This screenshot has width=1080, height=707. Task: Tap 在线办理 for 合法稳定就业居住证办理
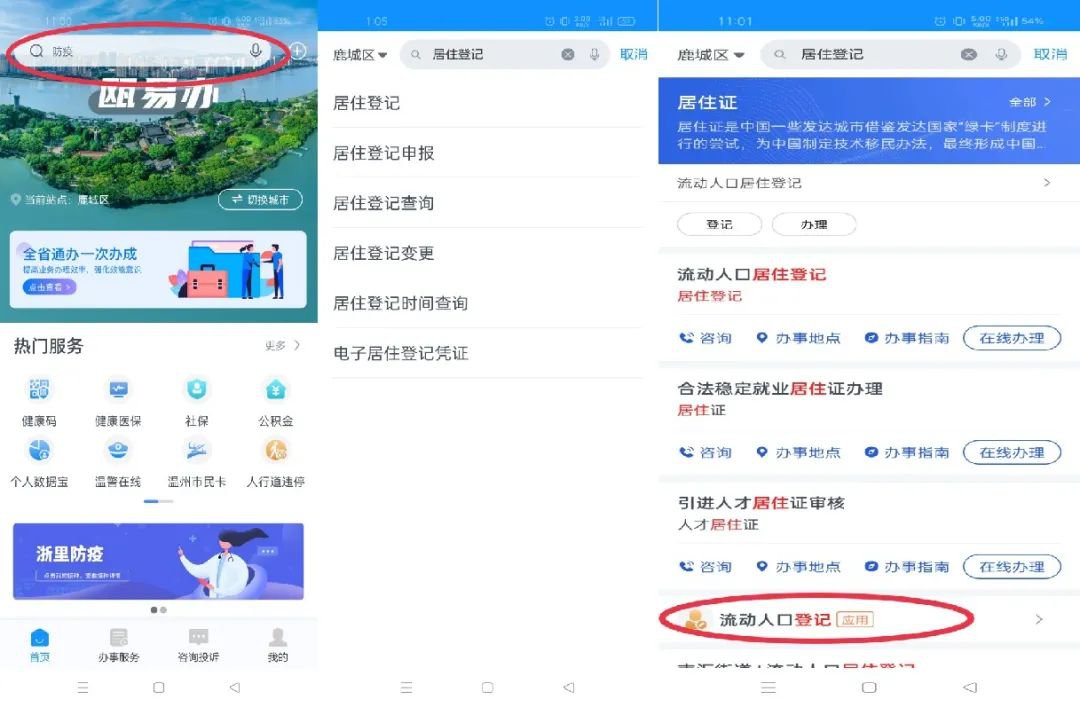pyautogui.click(x=1011, y=453)
